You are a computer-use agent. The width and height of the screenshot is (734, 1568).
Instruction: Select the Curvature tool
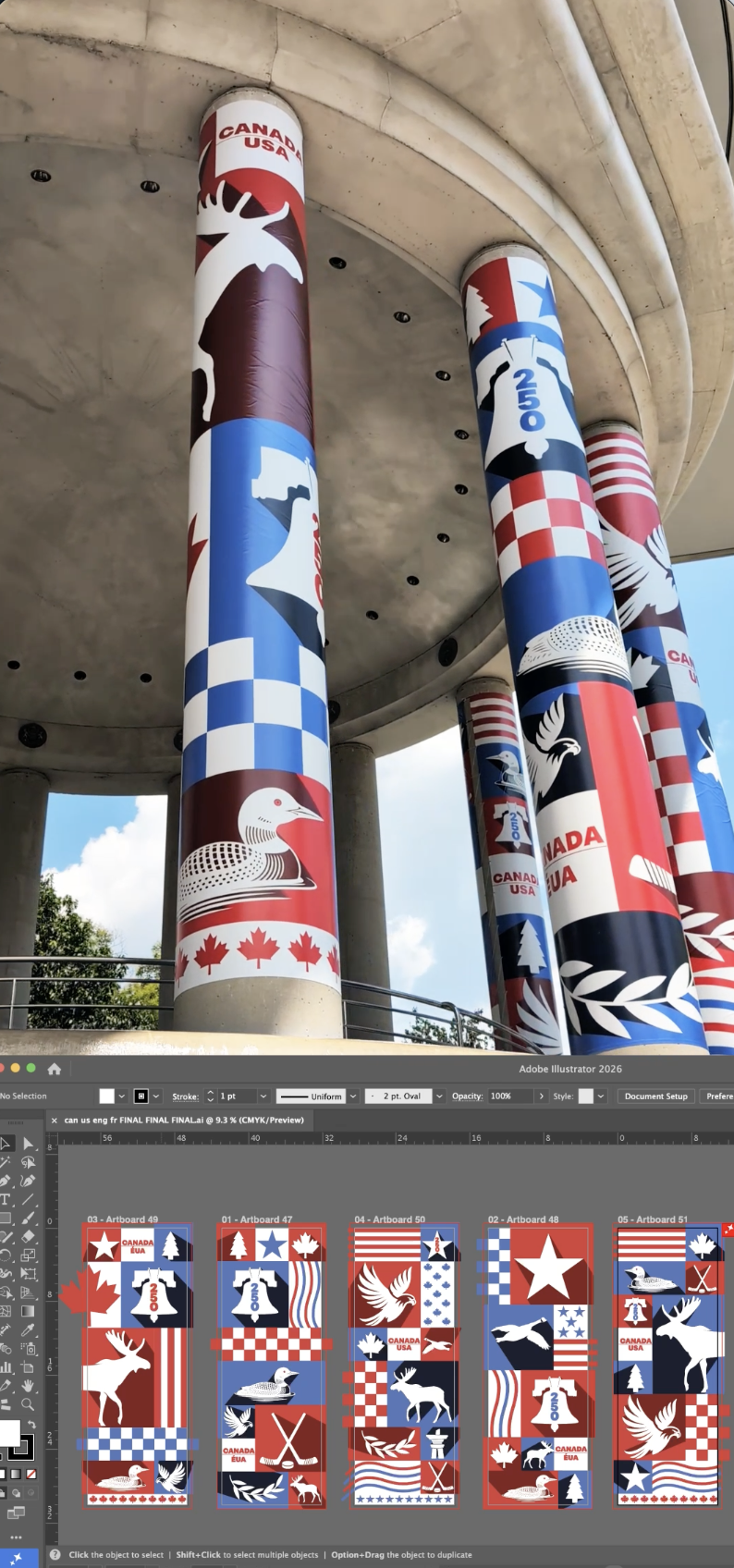point(28,1180)
